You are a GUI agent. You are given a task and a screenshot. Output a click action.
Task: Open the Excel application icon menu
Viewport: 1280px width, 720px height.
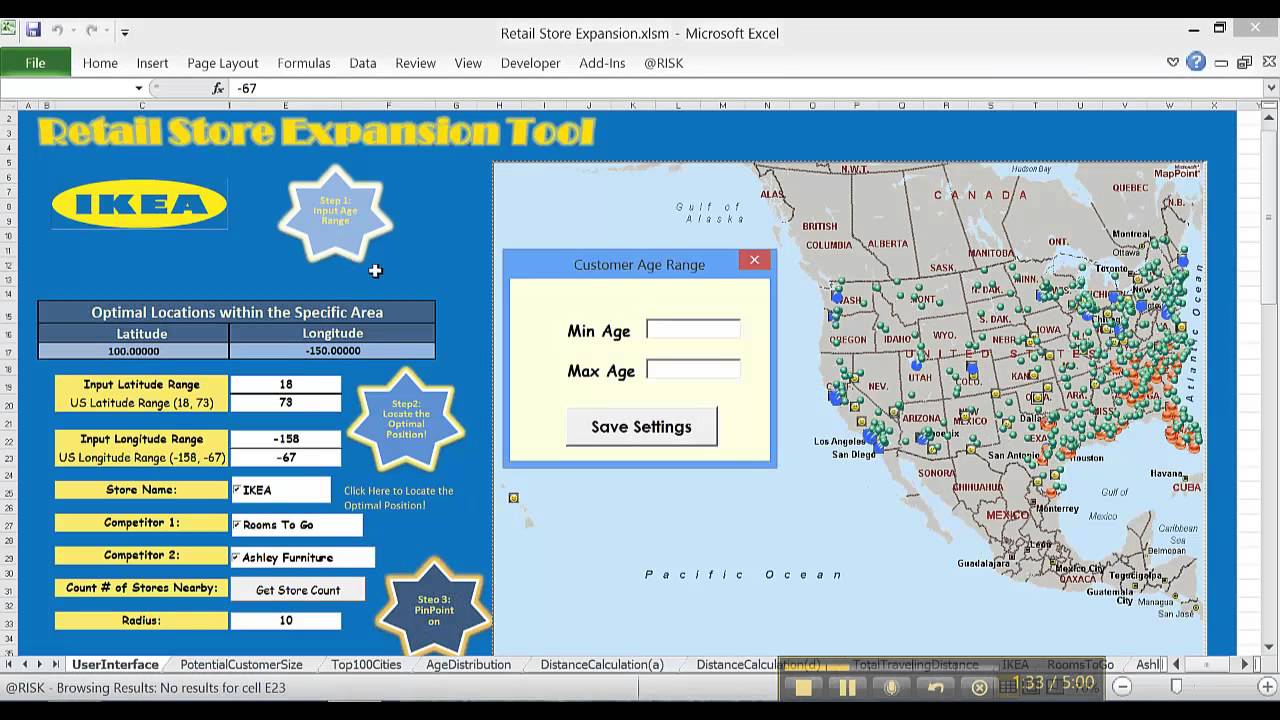point(9,28)
